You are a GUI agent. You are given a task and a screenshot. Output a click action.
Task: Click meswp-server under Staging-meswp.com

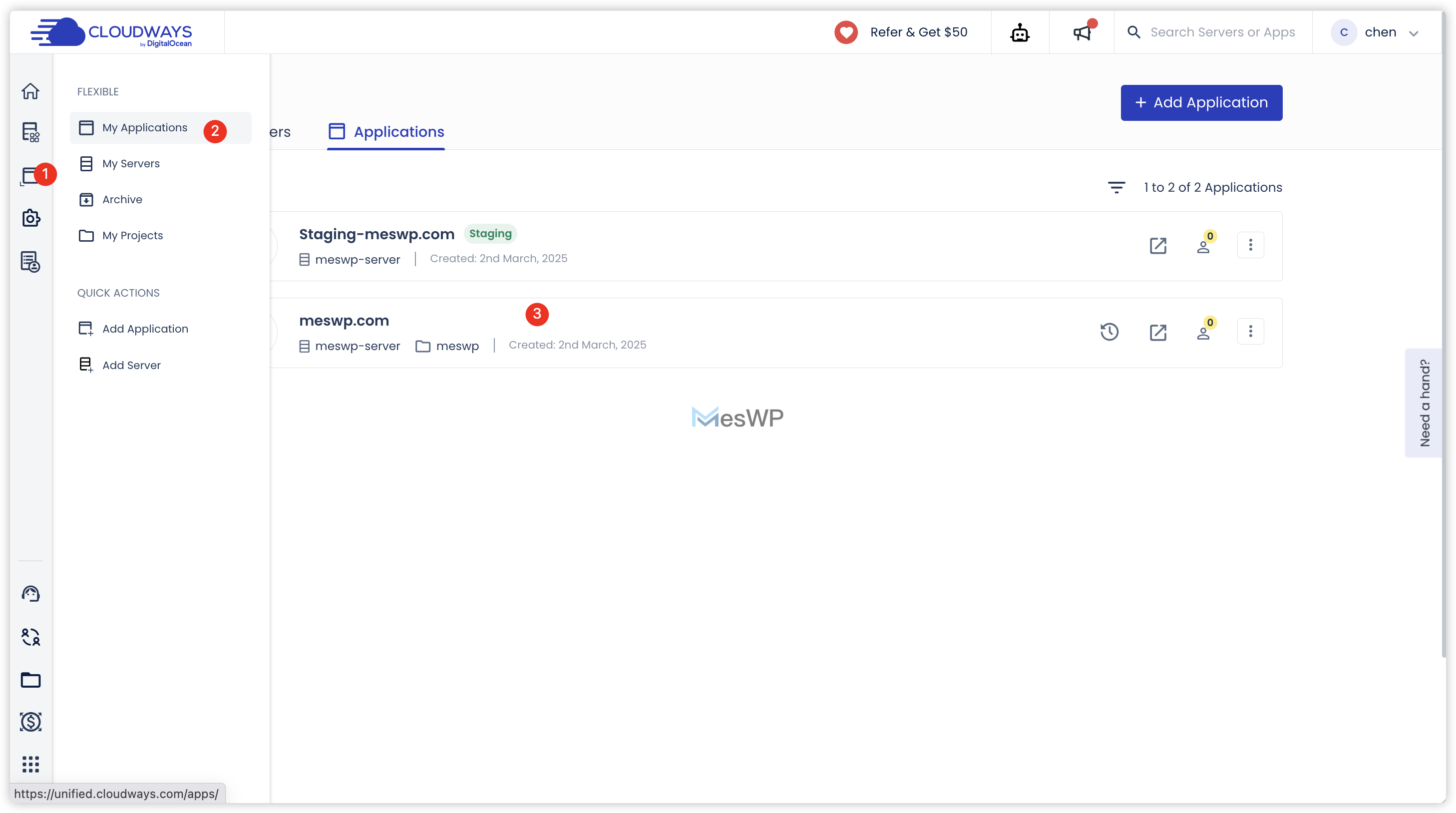(357, 260)
